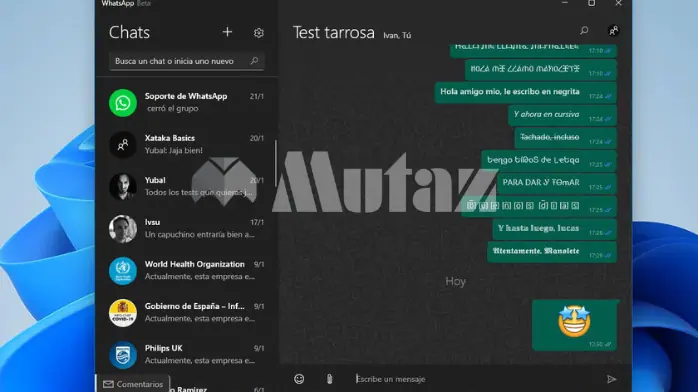Select message 'Y hasta luego, lucas'
Image resolution: width=698 pixels, height=392 pixels.
554,229
